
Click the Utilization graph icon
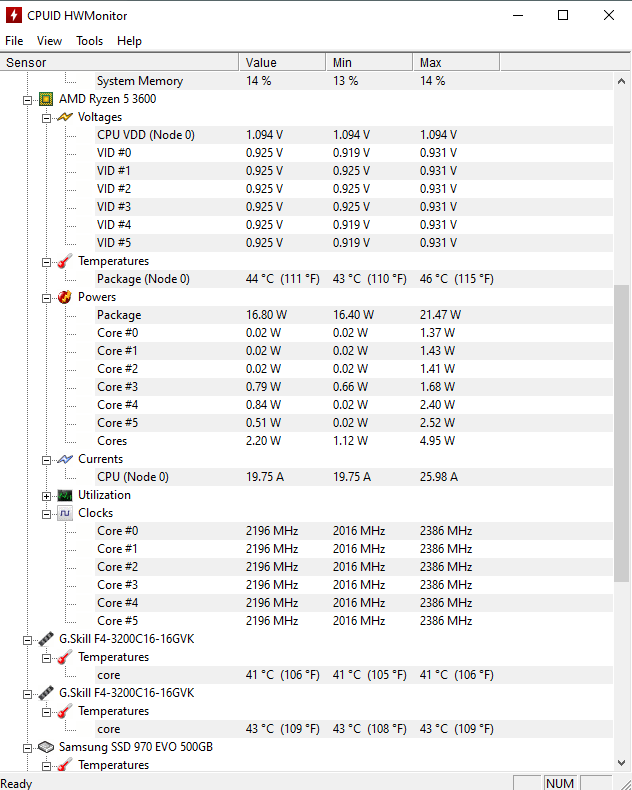tap(65, 495)
